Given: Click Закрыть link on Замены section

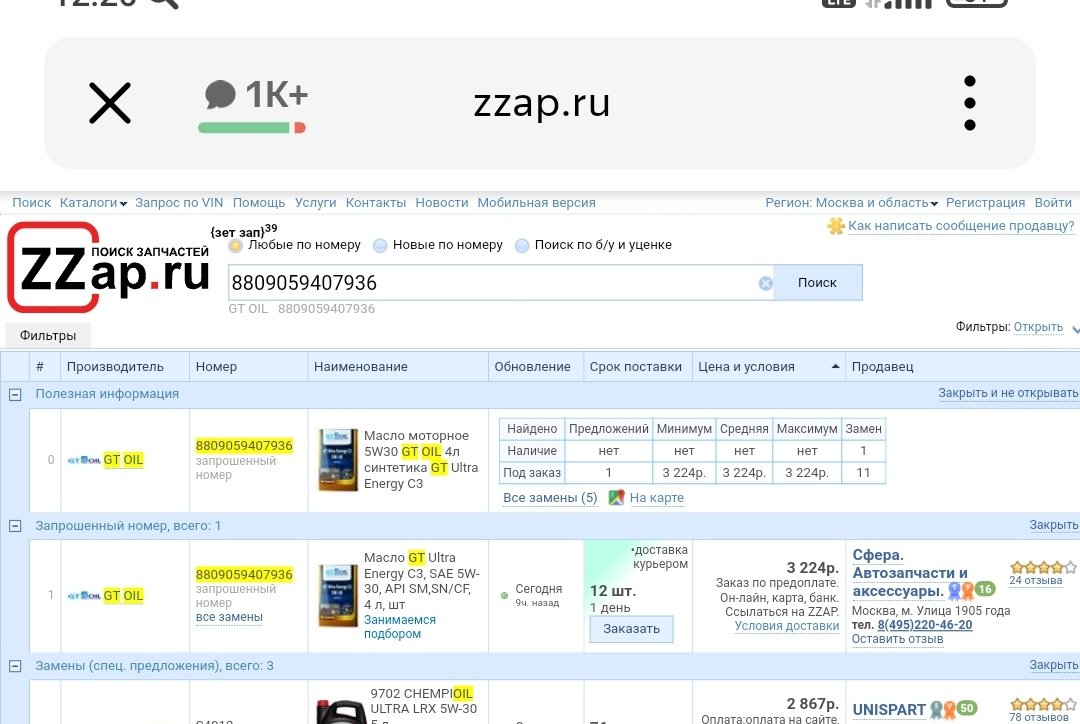Looking at the screenshot, I should pos(1054,665).
